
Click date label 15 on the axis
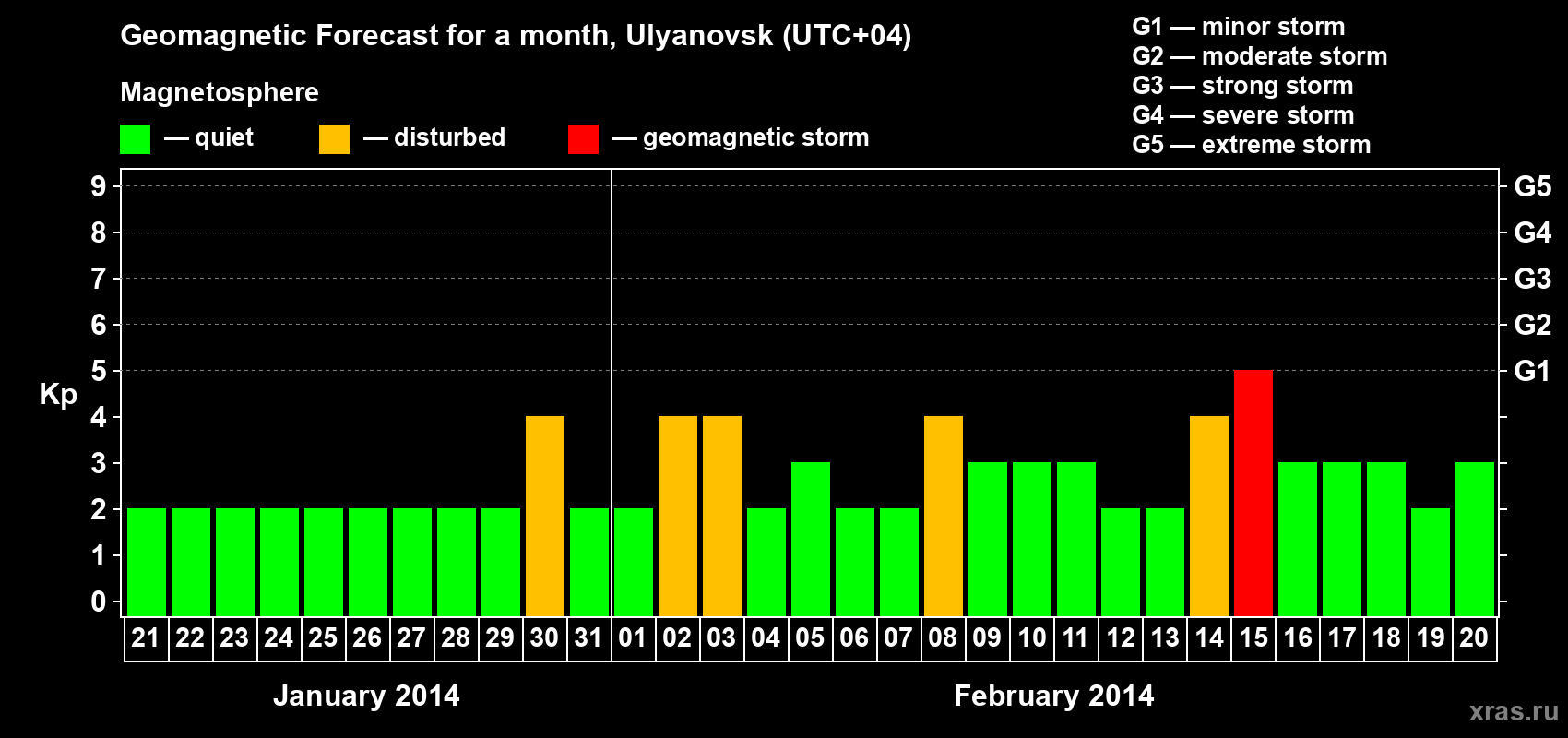[x=1253, y=637]
